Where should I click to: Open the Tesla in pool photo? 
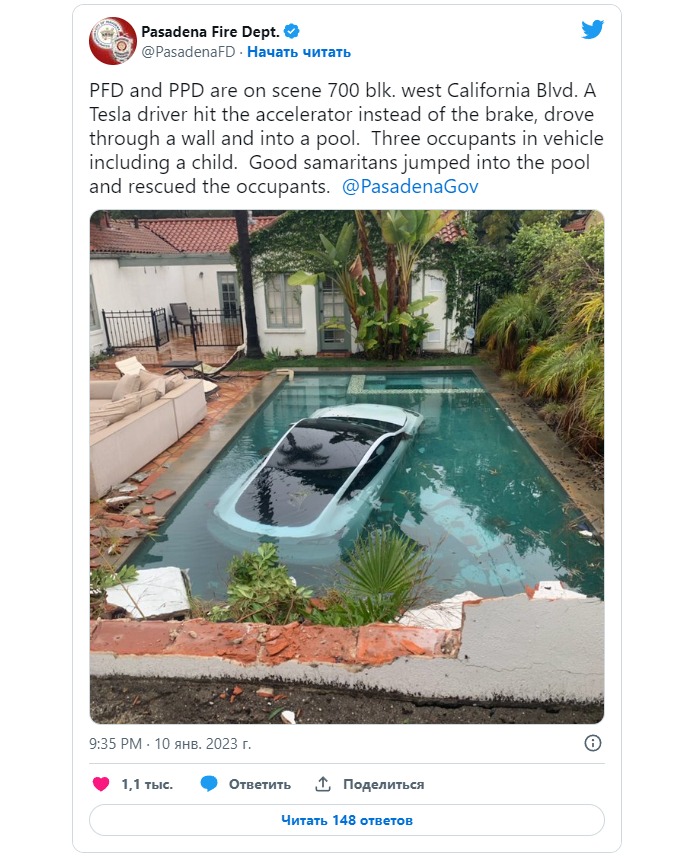(x=347, y=467)
